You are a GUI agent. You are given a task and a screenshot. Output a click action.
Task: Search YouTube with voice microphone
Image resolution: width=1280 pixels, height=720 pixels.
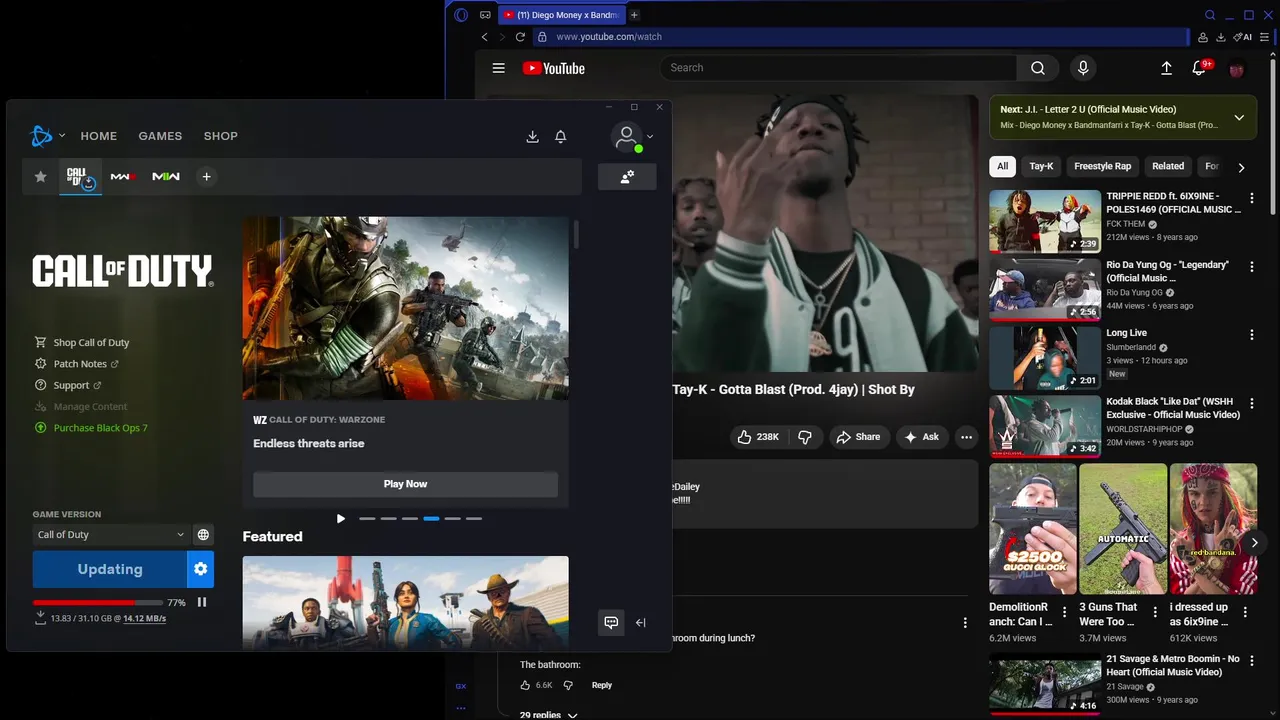pyautogui.click(x=1082, y=68)
